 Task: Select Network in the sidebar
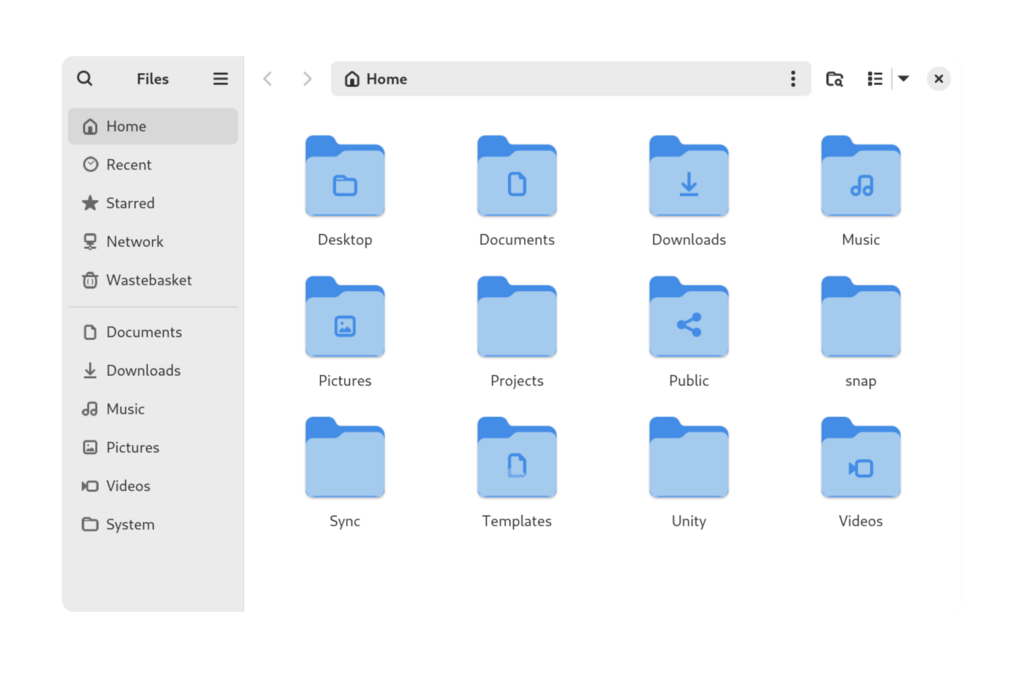point(134,241)
